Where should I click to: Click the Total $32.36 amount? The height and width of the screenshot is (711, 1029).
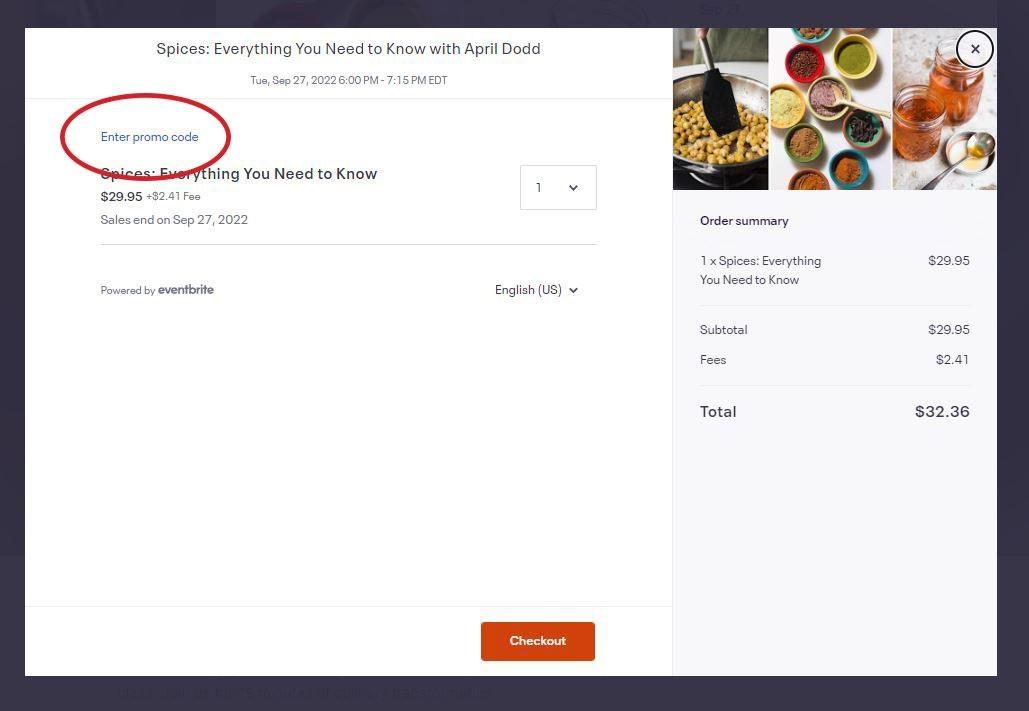[942, 412]
